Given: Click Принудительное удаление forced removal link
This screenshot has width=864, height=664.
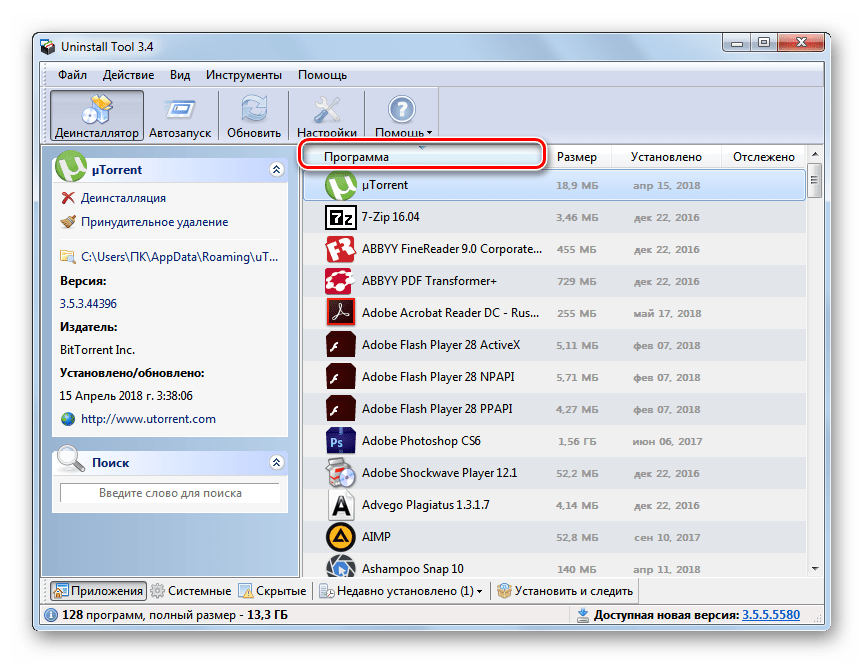Looking at the screenshot, I should point(154,222).
